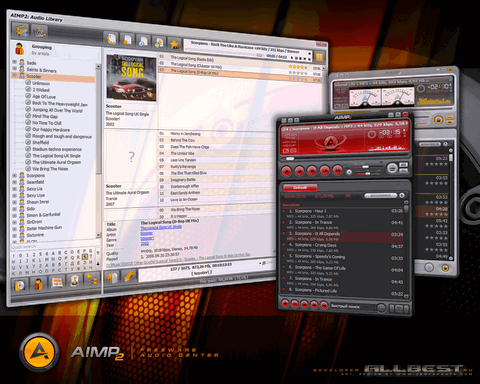Open the Grouping By artists dropdown
This screenshot has width=480, height=384.
(x=42, y=50)
